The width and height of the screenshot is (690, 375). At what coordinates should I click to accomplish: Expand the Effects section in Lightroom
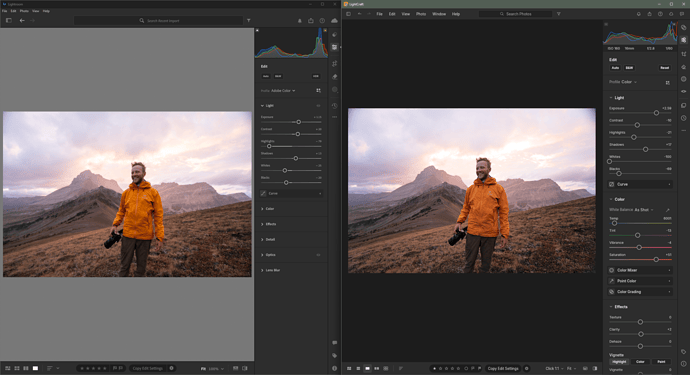point(262,224)
